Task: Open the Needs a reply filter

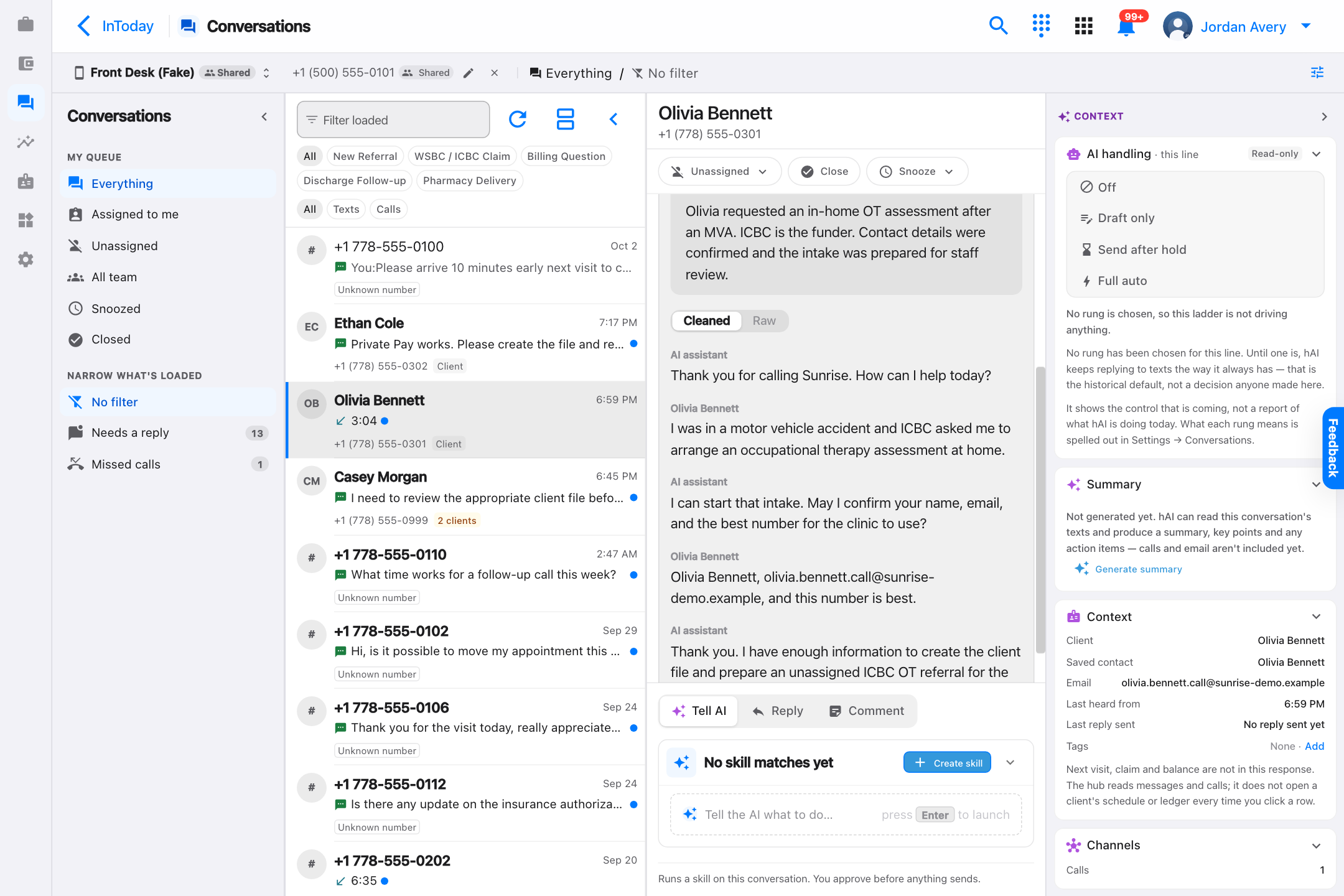Action: (x=168, y=433)
